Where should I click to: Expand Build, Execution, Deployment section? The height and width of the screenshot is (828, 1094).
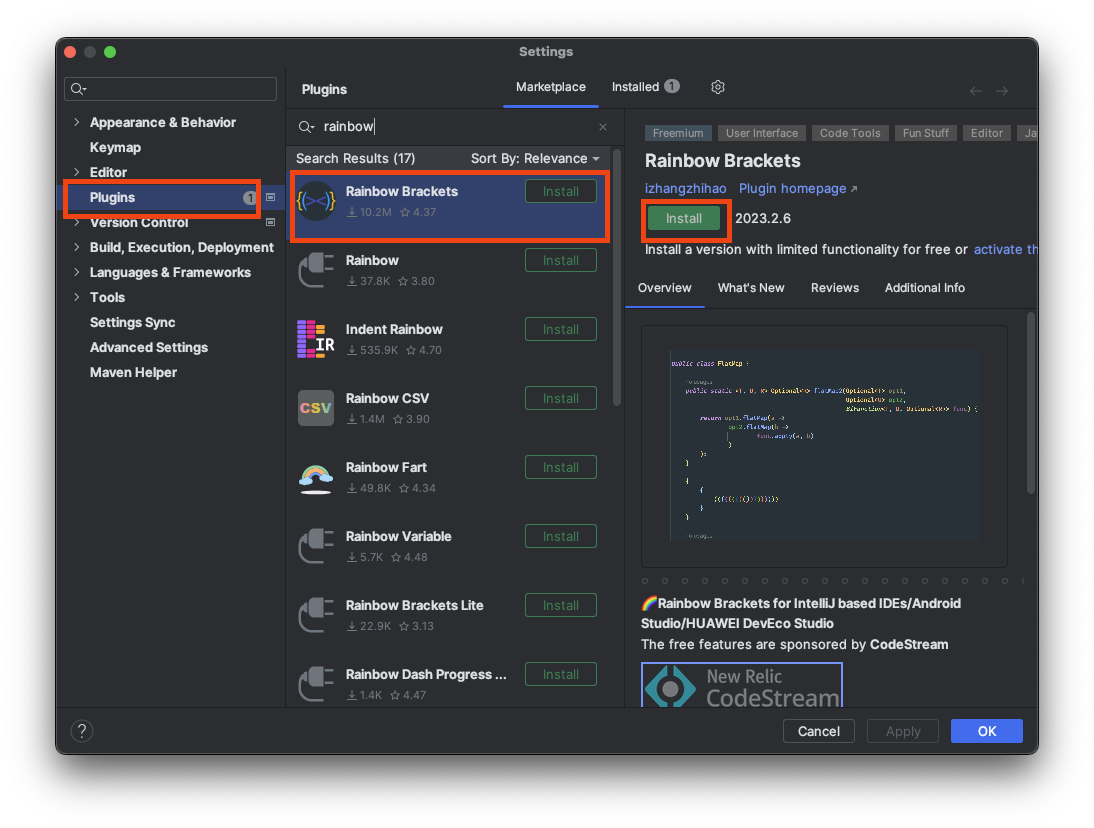point(77,248)
